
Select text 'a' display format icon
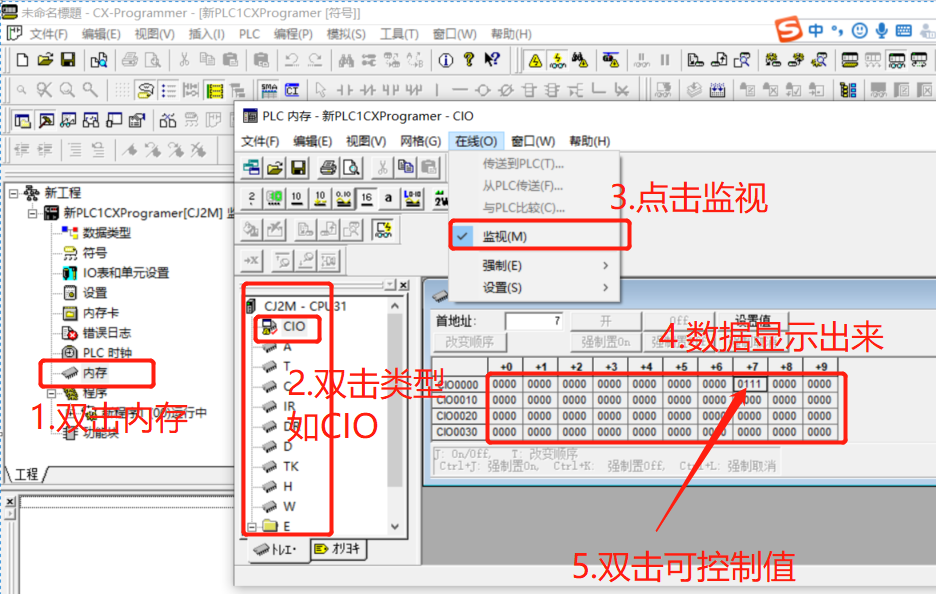pos(389,198)
